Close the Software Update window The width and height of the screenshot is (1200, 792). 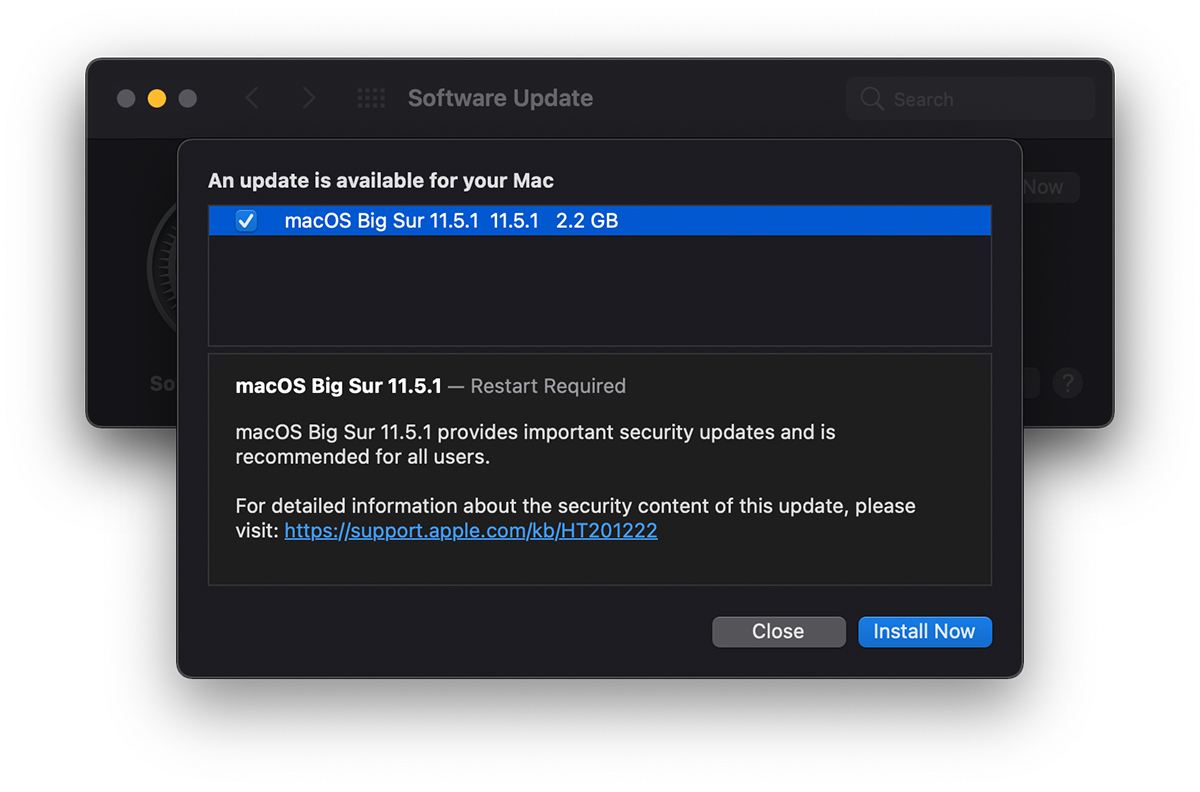[126, 98]
